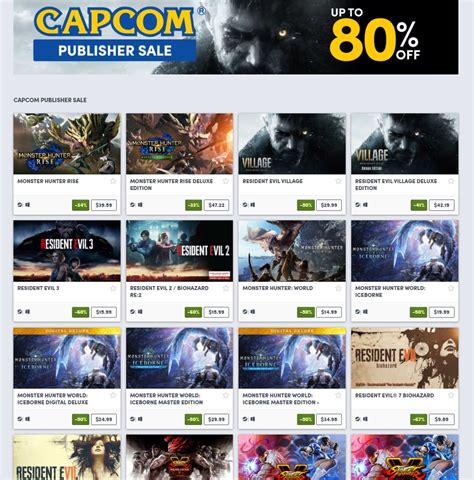
Task: Click Steam icon under Monster Hunter Rise
Action: pos(20,205)
